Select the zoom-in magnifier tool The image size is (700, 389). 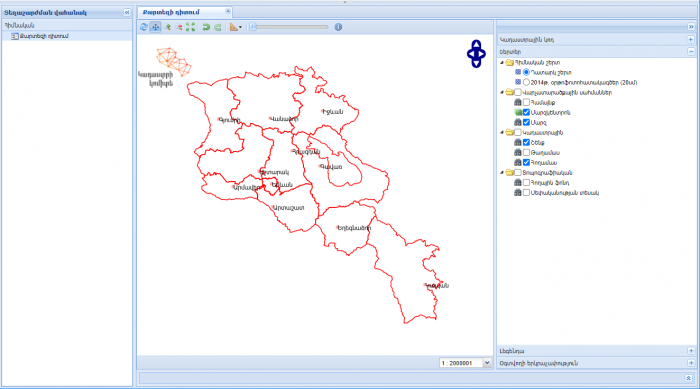(x=168, y=27)
